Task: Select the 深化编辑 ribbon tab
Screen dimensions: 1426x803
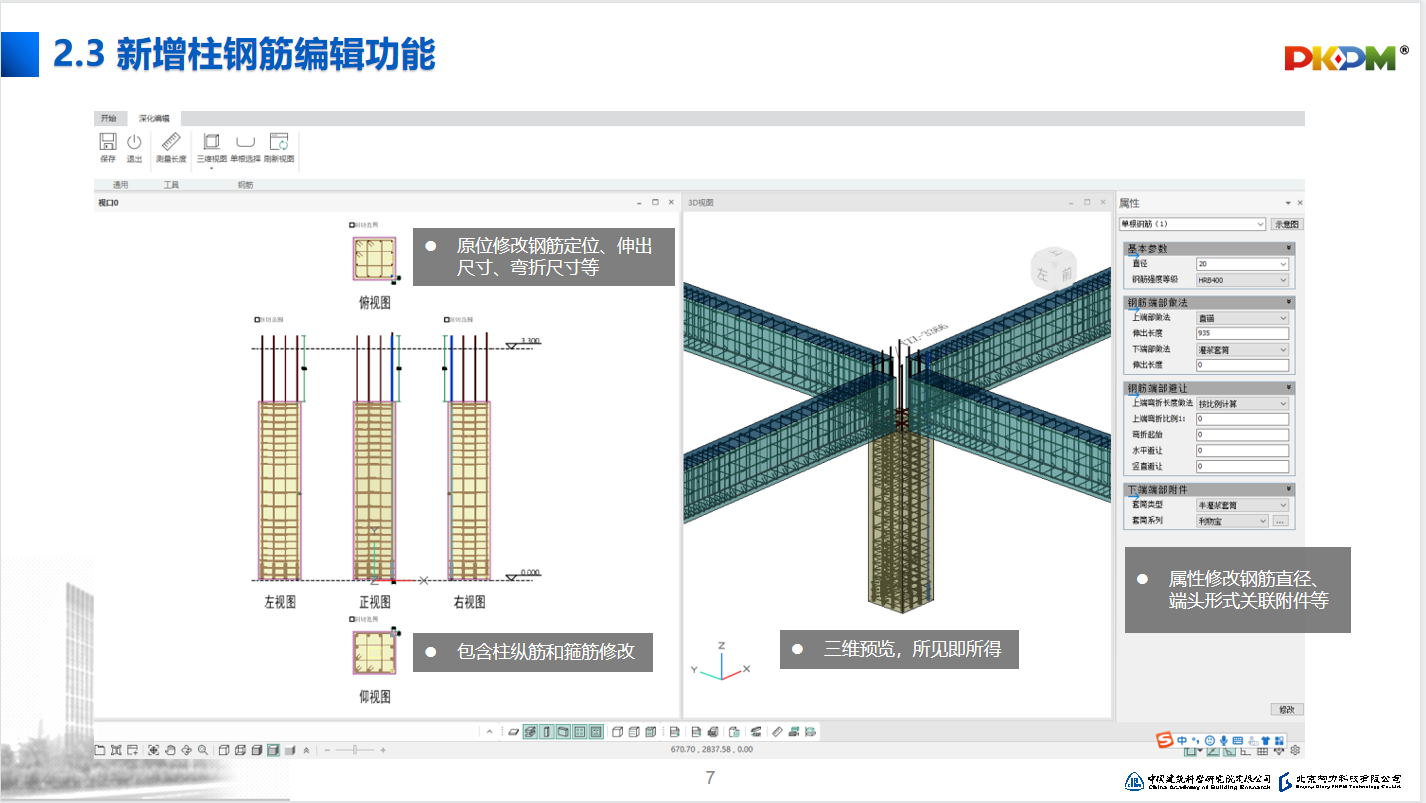Action: coord(154,118)
